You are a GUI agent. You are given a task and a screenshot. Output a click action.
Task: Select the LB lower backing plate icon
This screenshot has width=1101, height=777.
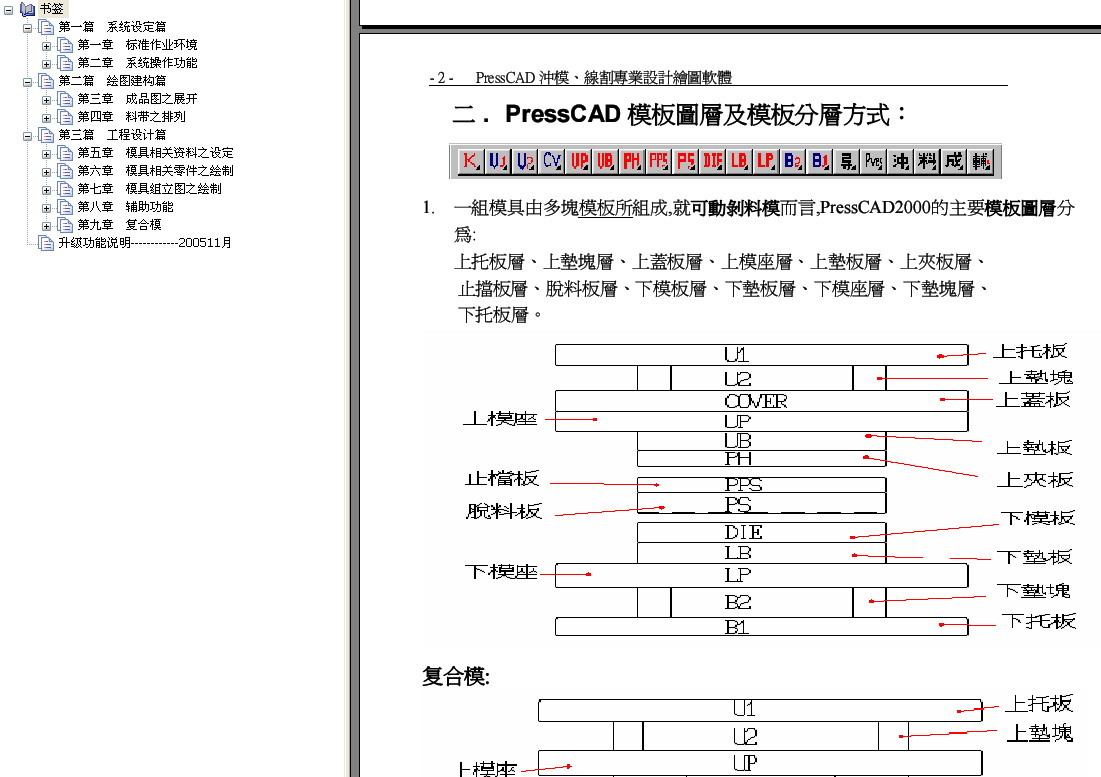click(738, 161)
